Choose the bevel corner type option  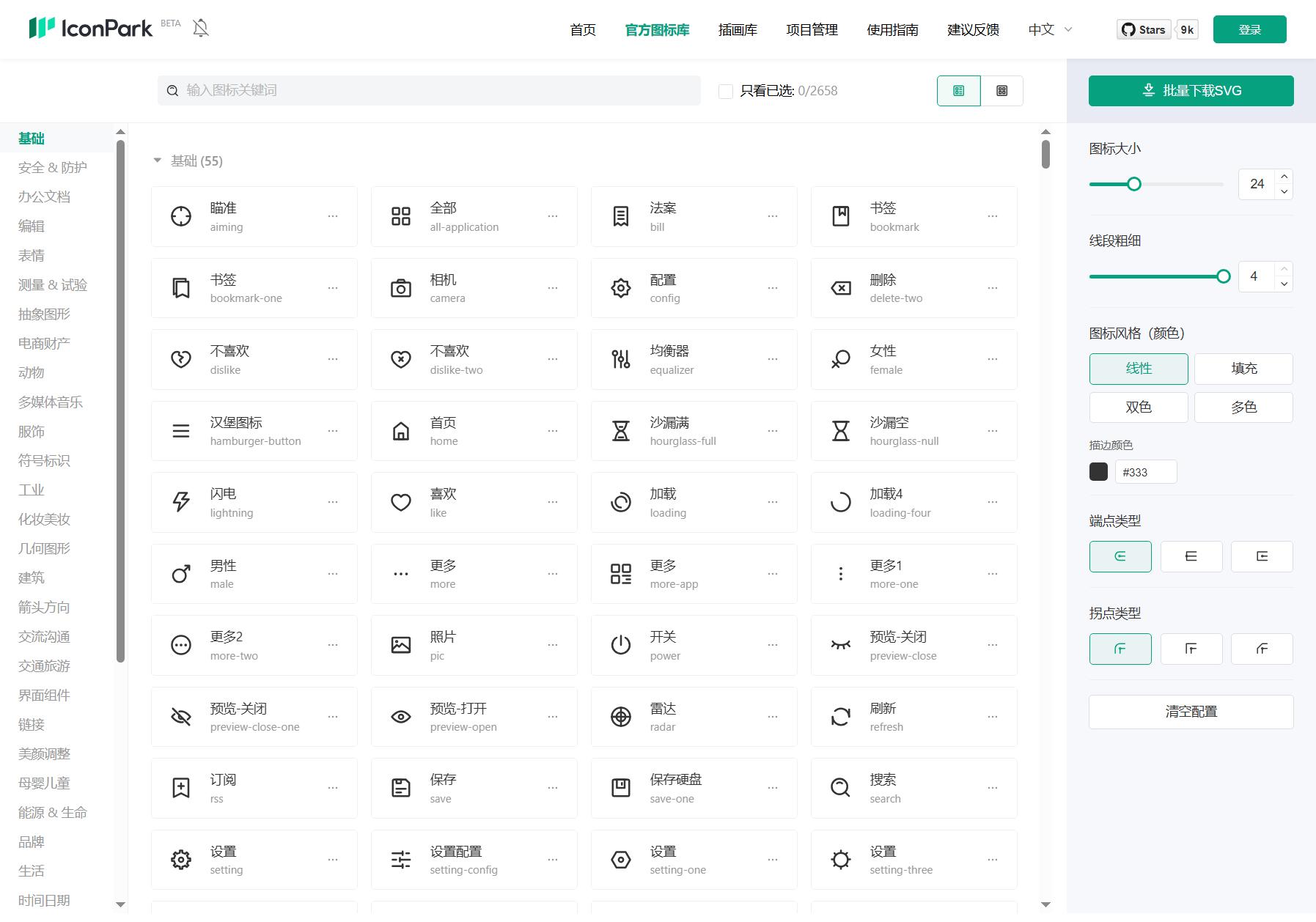pos(1262,649)
